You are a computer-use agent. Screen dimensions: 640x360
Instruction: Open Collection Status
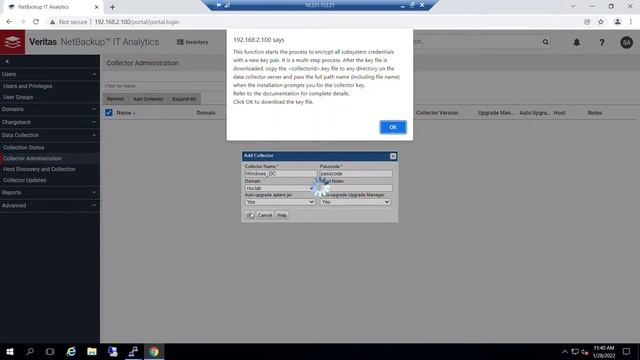click(x=24, y=147)
